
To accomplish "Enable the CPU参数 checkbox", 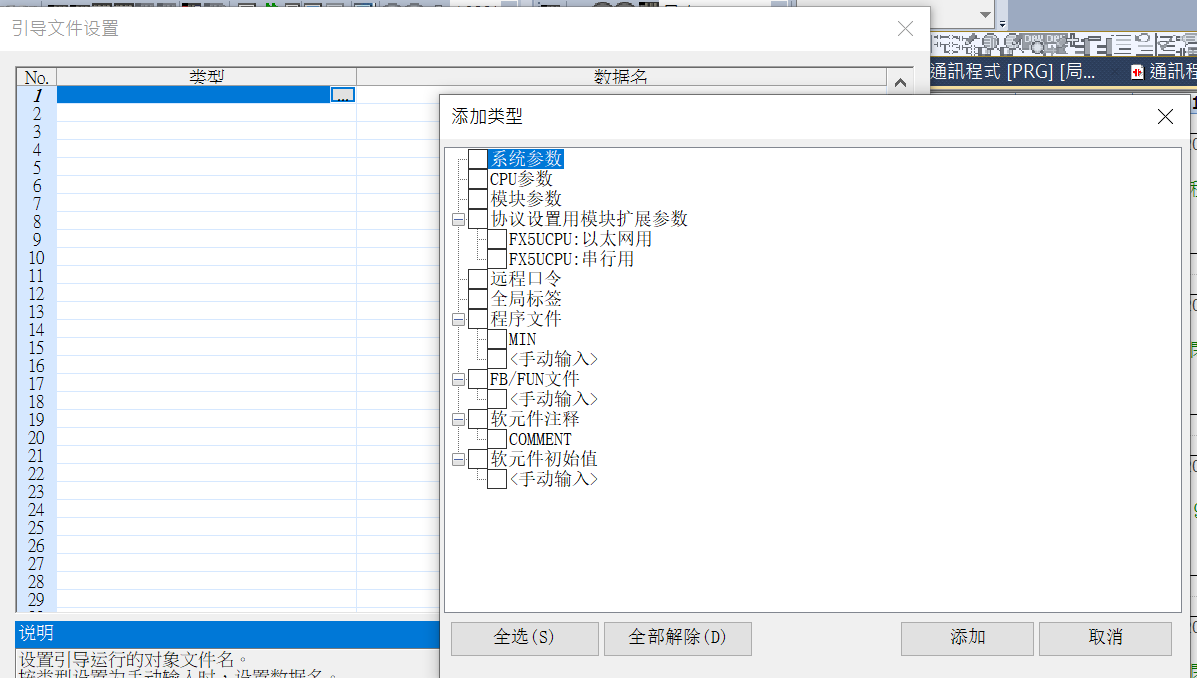I will [478, 179].
